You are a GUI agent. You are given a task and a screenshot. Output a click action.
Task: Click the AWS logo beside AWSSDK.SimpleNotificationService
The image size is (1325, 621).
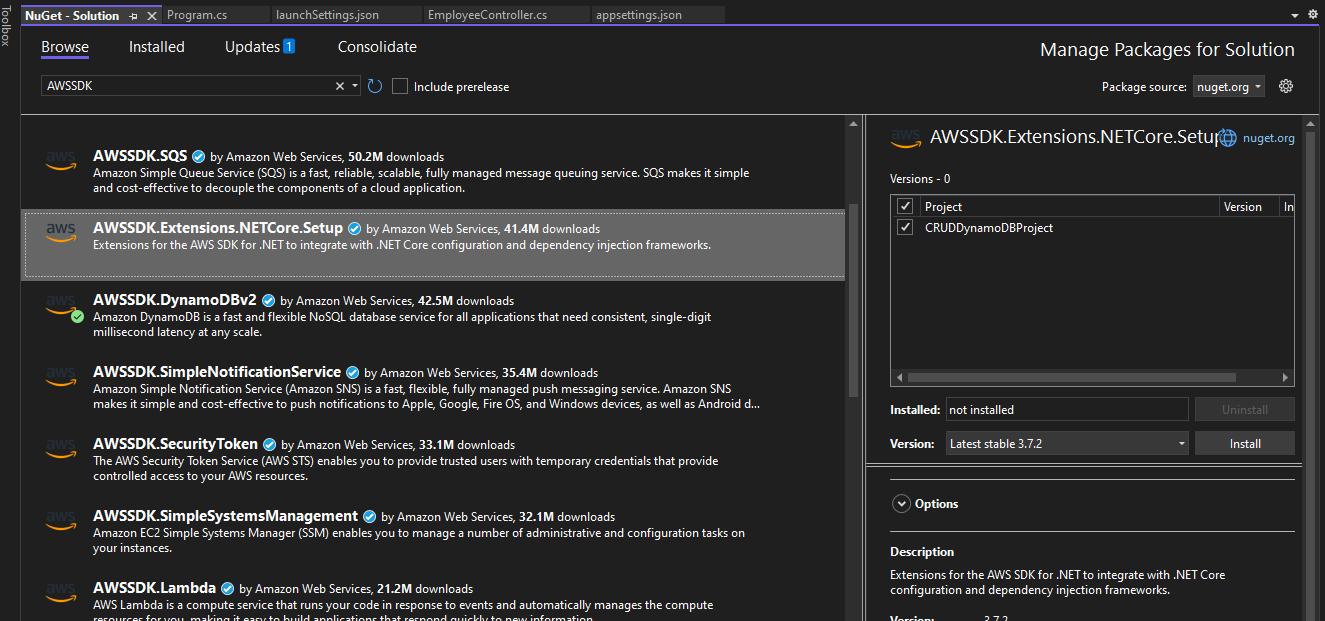[x=61, y=376]
